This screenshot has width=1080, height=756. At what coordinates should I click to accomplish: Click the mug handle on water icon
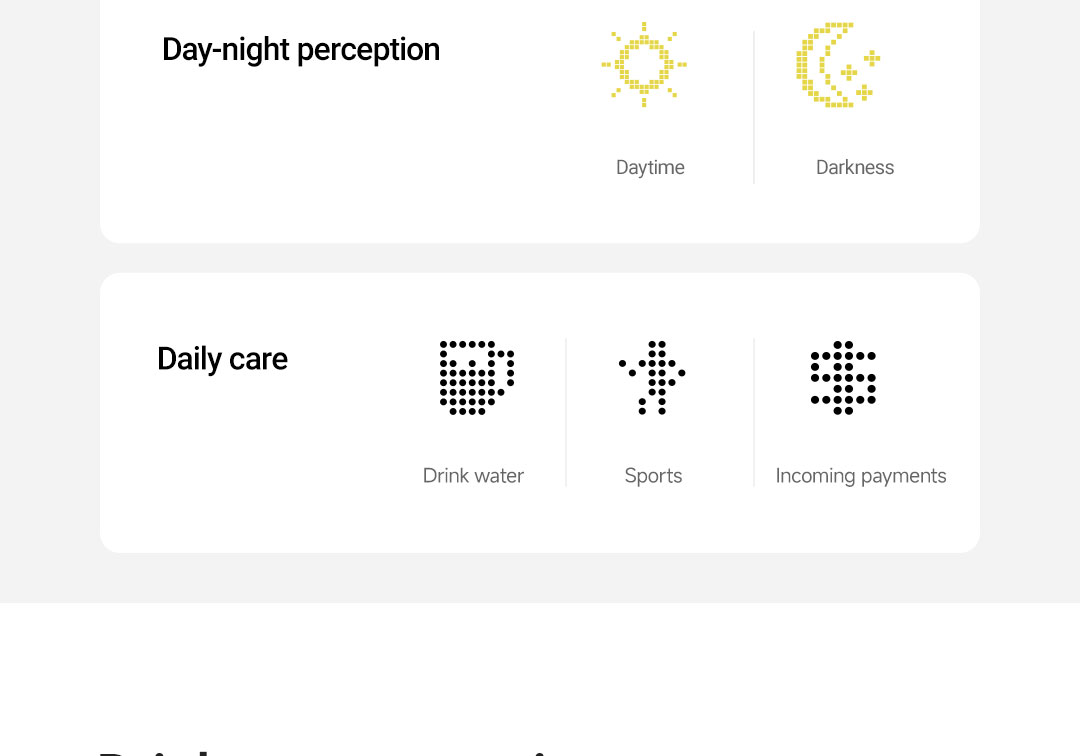(507, 373)
